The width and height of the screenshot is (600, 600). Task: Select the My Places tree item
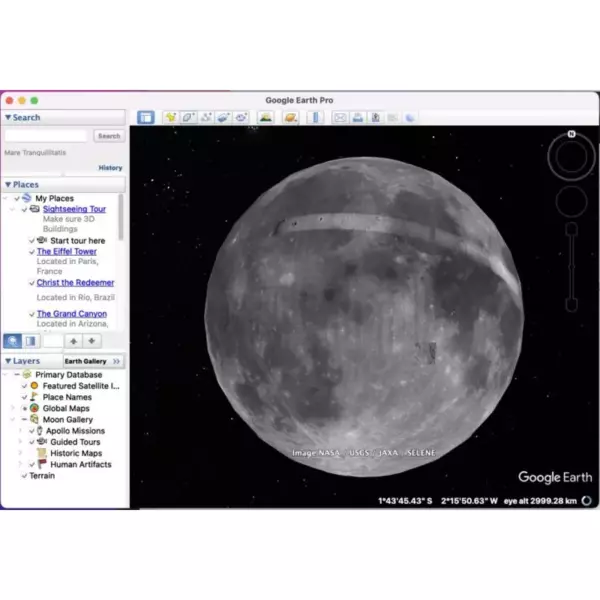54,198
